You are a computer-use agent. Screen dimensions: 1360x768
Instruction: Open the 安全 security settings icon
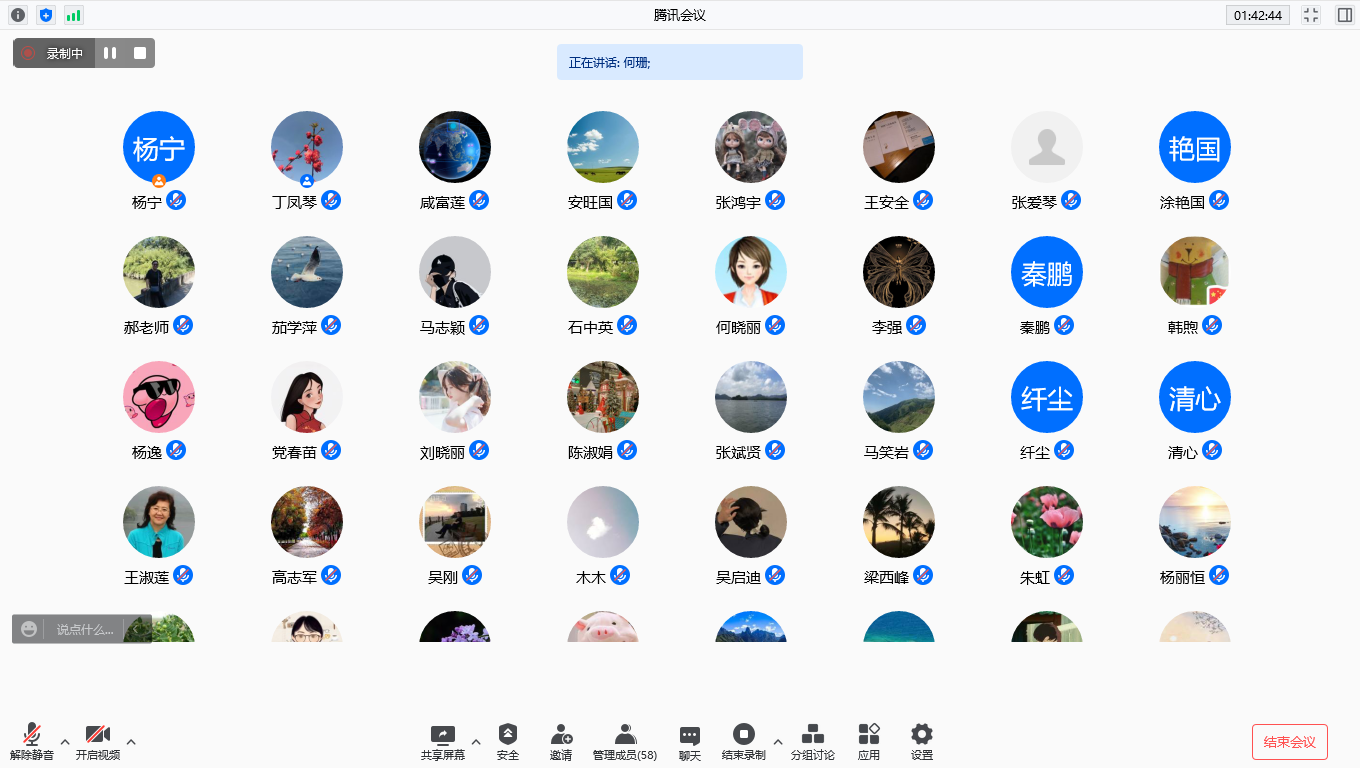[x=508, y=735]
